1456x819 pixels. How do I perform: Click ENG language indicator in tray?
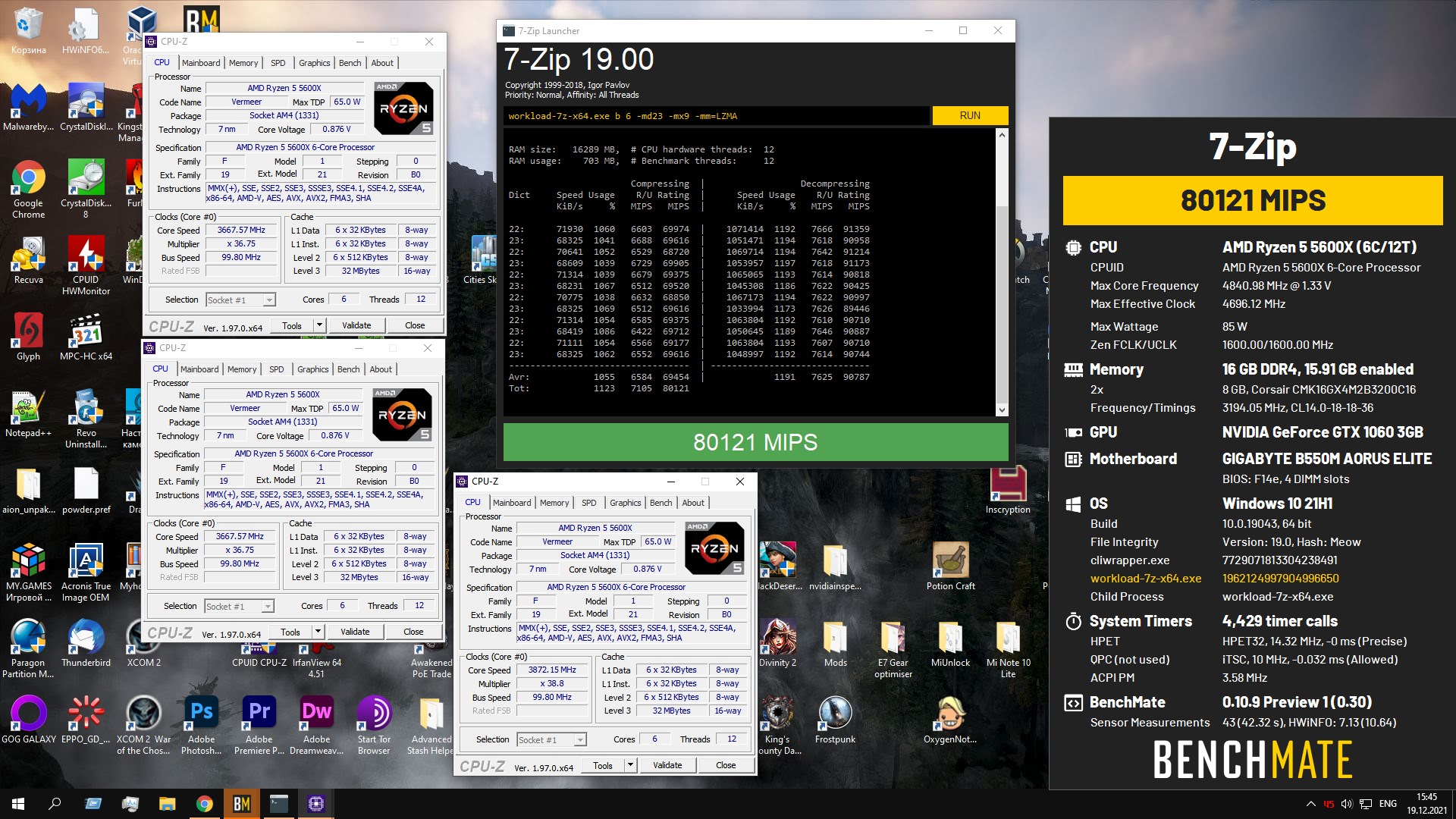click(x=1388, y=804)
